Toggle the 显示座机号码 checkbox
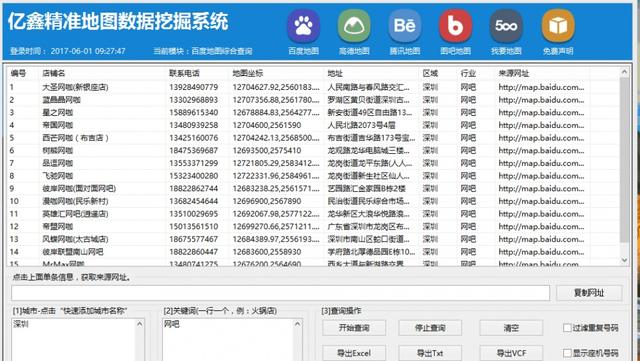This screenshot has width=640, height=361. [567, 353]
